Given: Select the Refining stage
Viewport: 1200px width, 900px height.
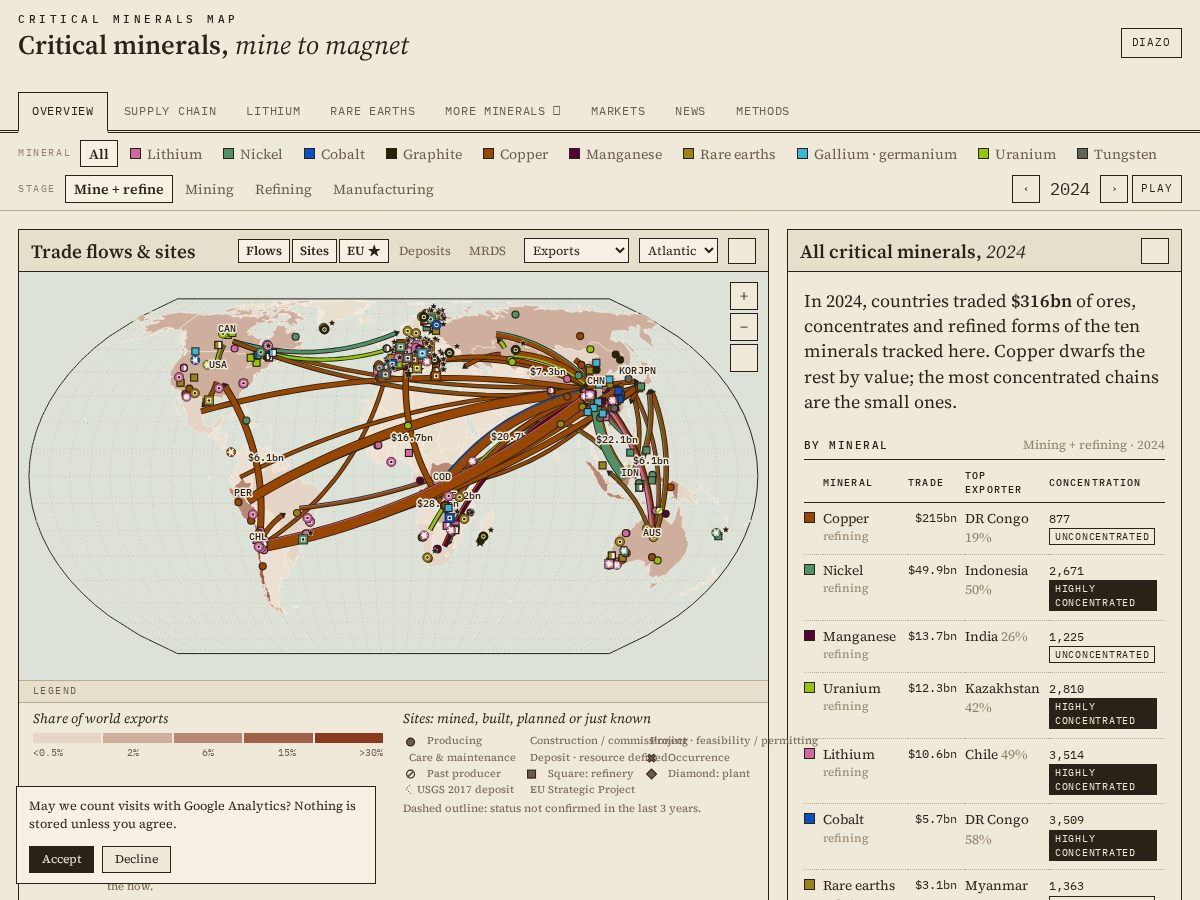Looking at the screenshot, I should pyautogui.click(x=283, y=189).
